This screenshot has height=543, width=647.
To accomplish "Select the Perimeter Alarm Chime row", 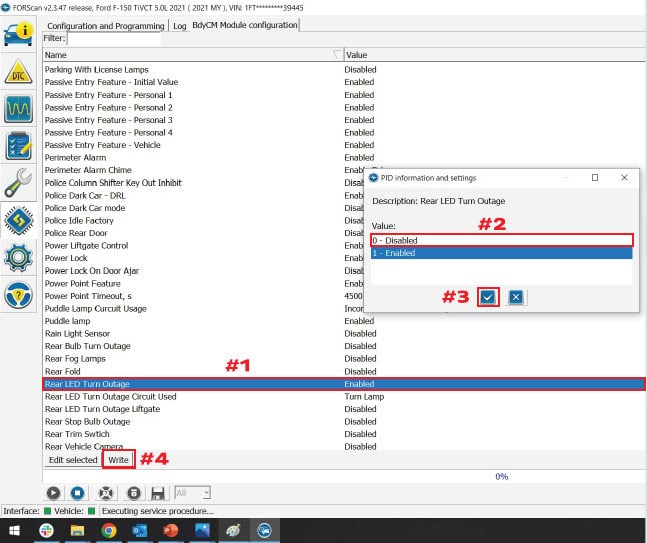I will [x=204, y=170].
